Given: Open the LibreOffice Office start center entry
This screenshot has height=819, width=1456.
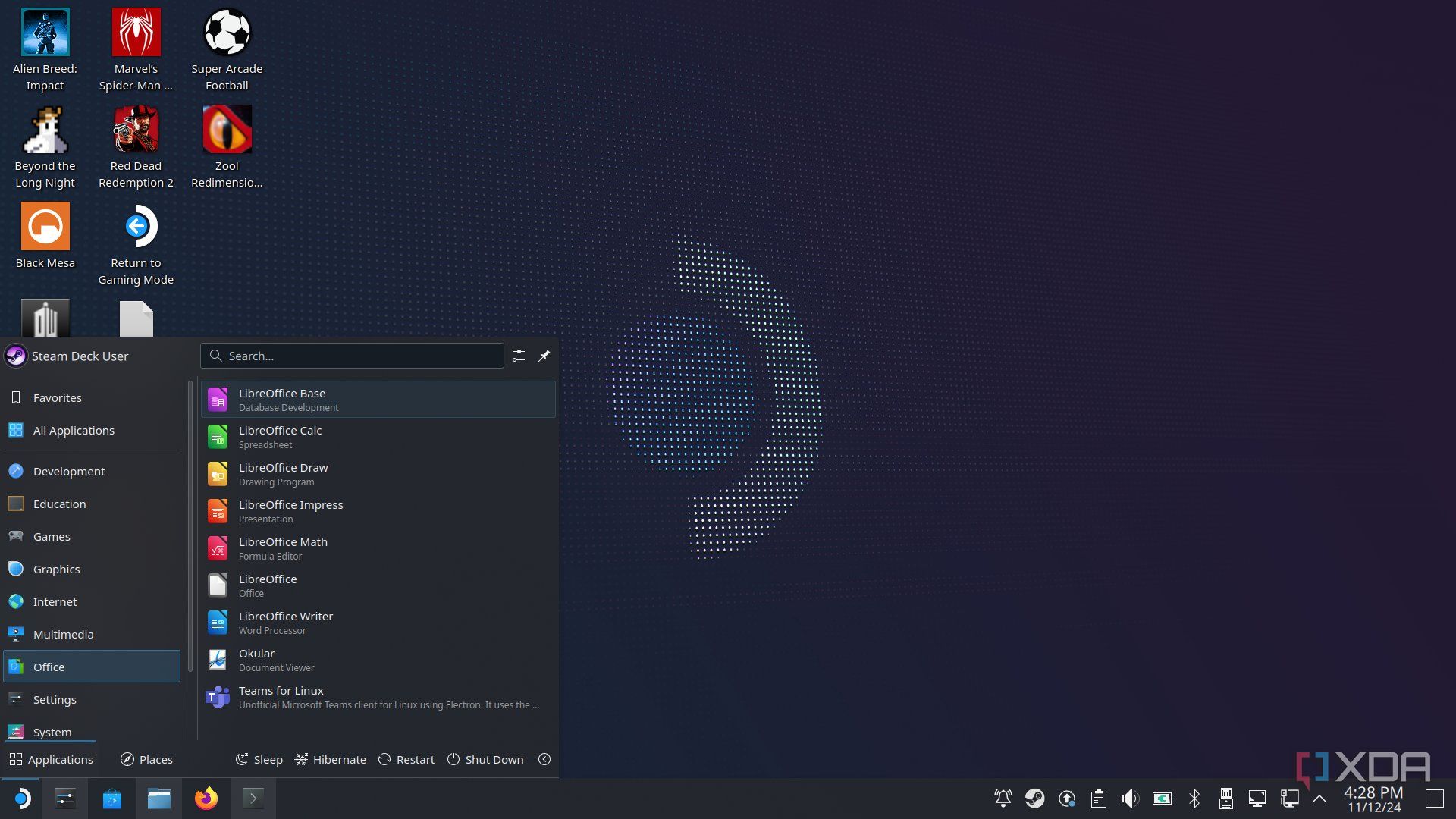Looking at the screenshot, I should click(x=378, y=585).
